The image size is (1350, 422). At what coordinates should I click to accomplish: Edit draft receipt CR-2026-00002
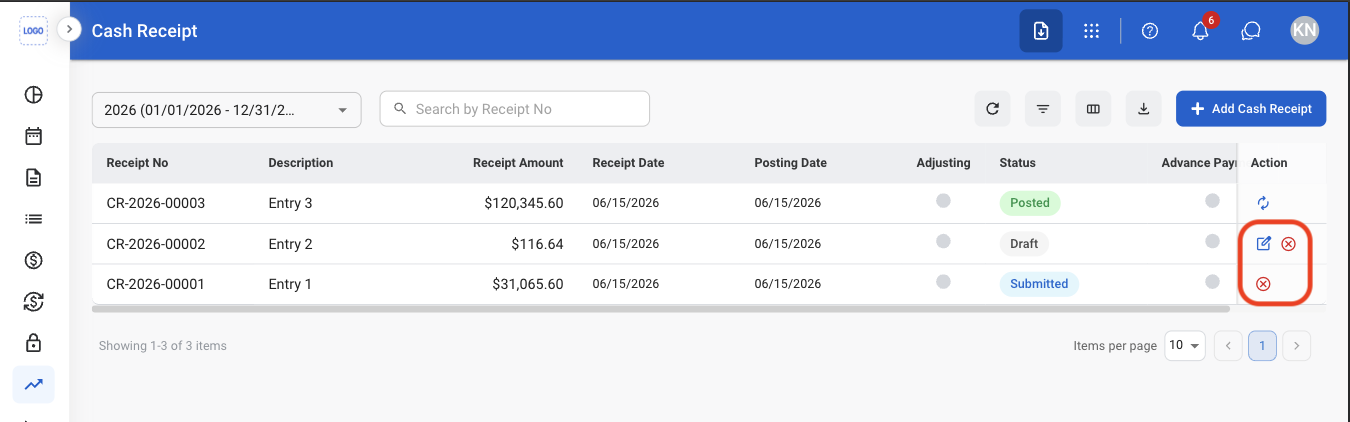coord(1263,243)
